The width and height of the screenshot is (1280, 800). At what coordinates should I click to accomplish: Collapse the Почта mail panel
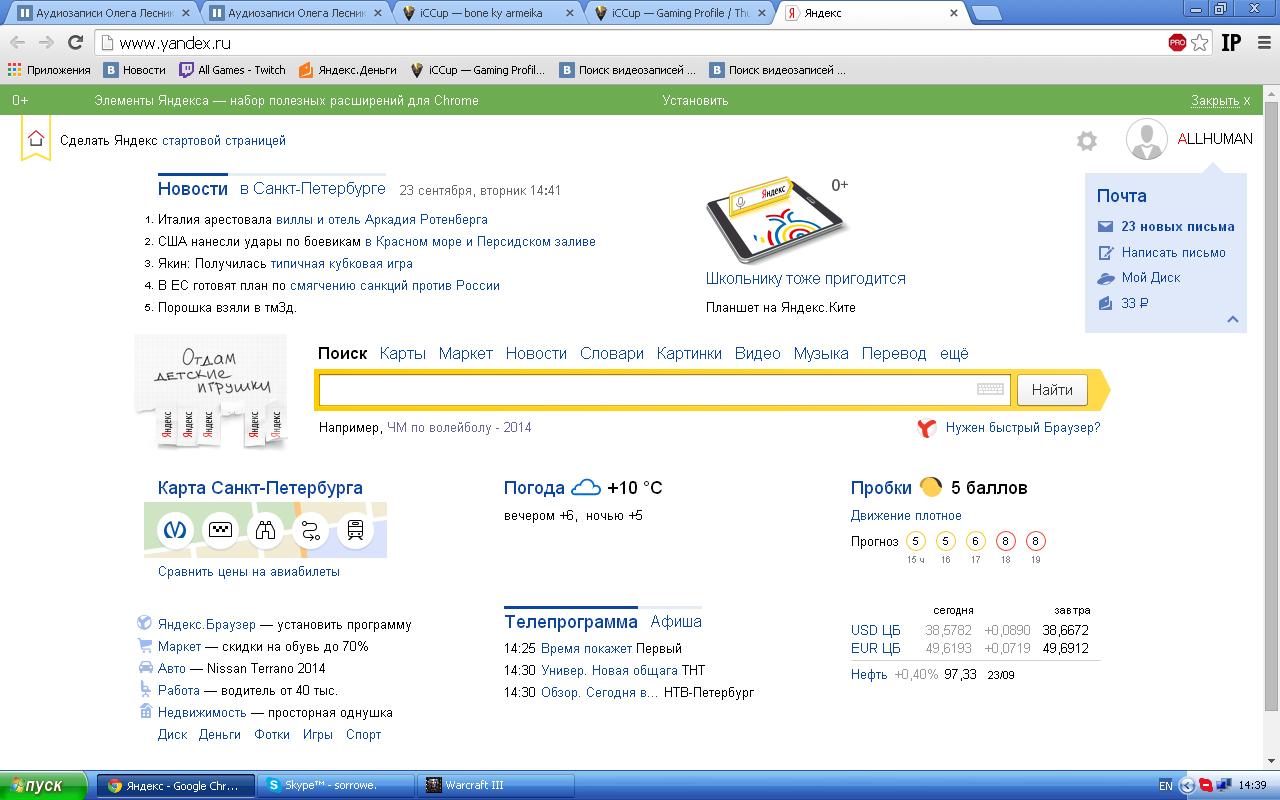(x=1233, y=319)
